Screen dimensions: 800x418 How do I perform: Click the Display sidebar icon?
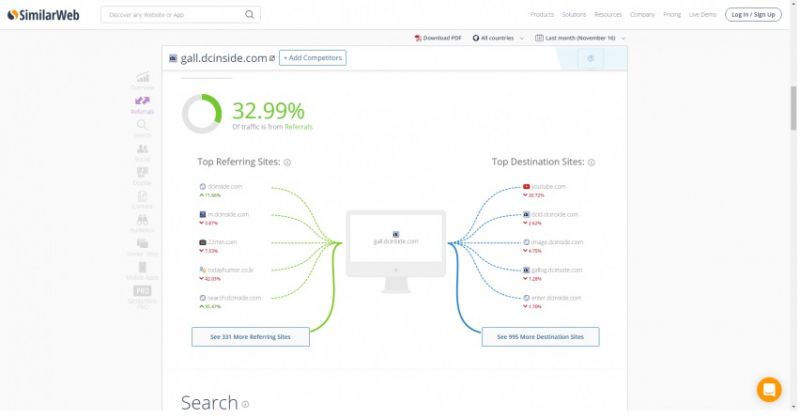point(143,174)
